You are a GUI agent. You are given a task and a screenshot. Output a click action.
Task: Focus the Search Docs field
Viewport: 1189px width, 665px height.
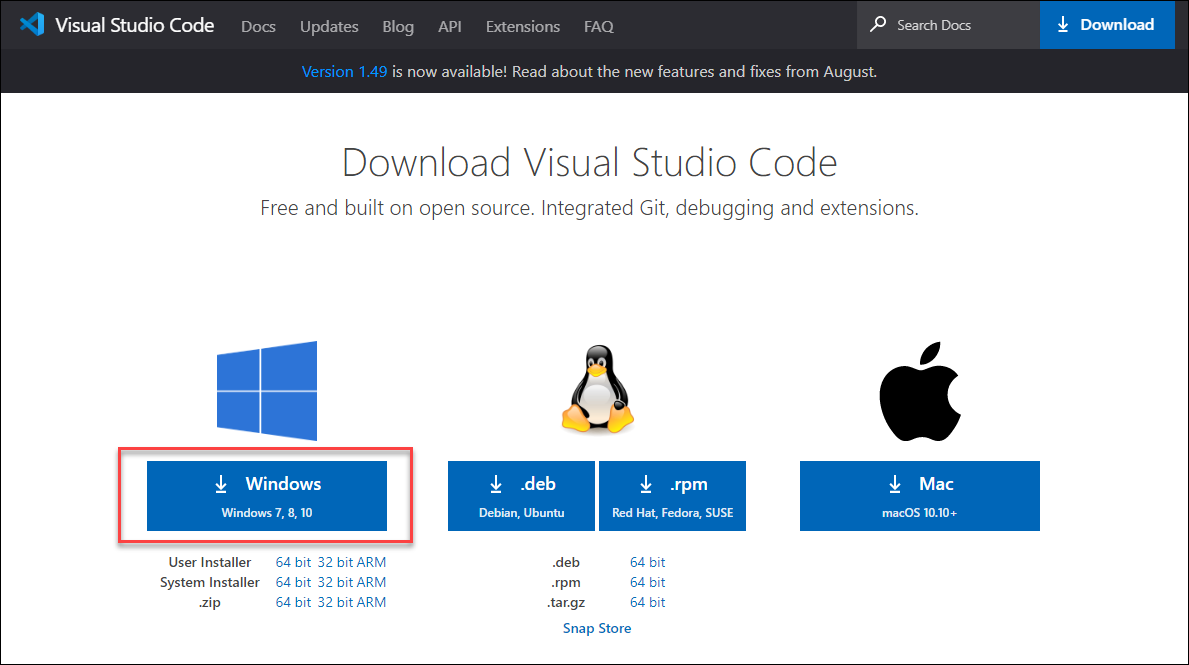[x=948, y=25]
